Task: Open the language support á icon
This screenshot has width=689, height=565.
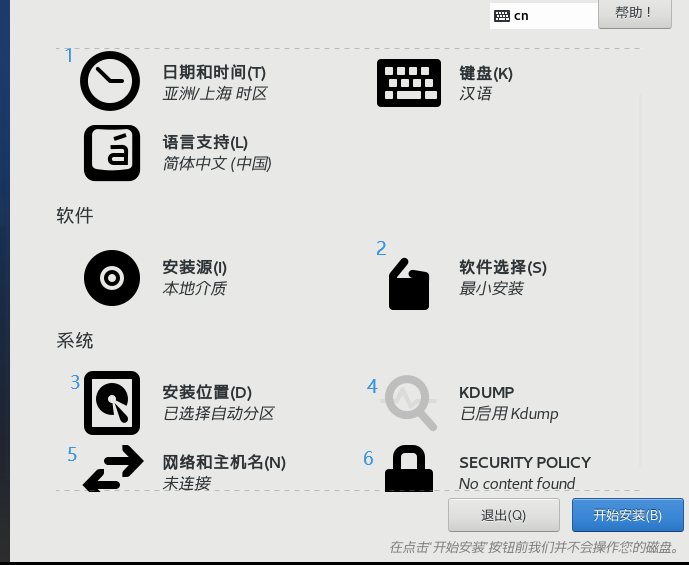Action: pyautogui.click(x=111, y=153)
